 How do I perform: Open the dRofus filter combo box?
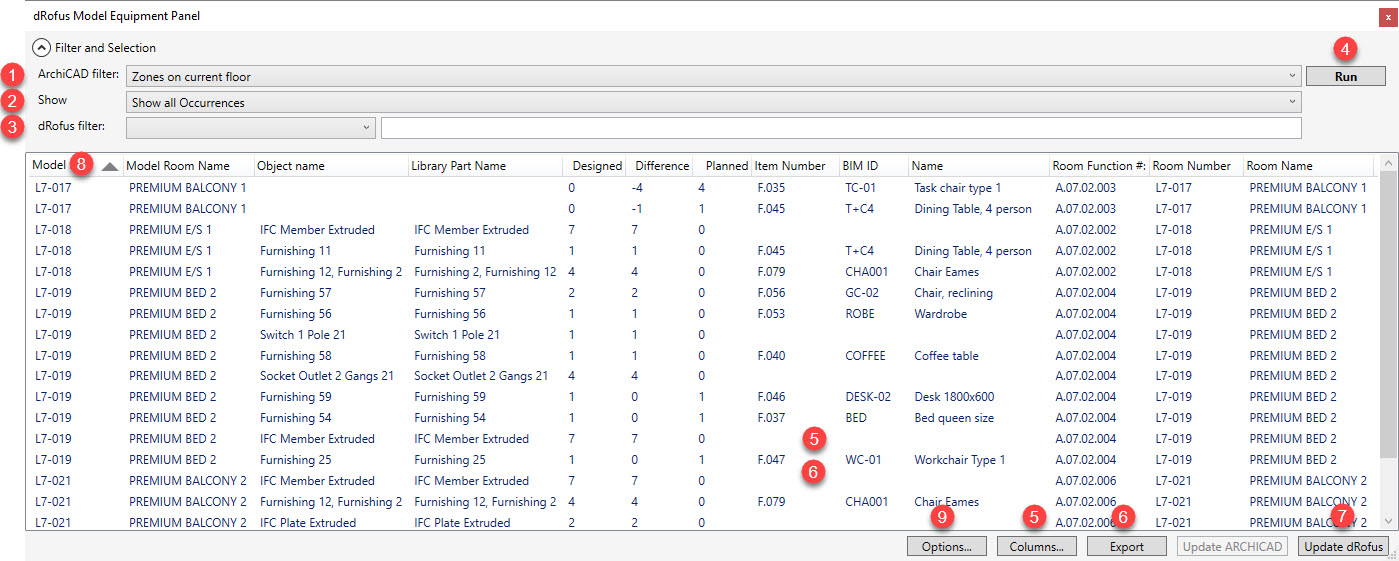click(250, 128)
